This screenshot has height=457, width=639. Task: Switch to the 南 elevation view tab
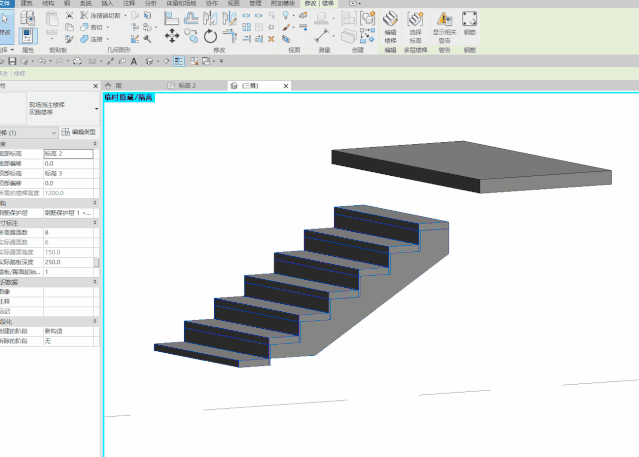coord(118,86)
